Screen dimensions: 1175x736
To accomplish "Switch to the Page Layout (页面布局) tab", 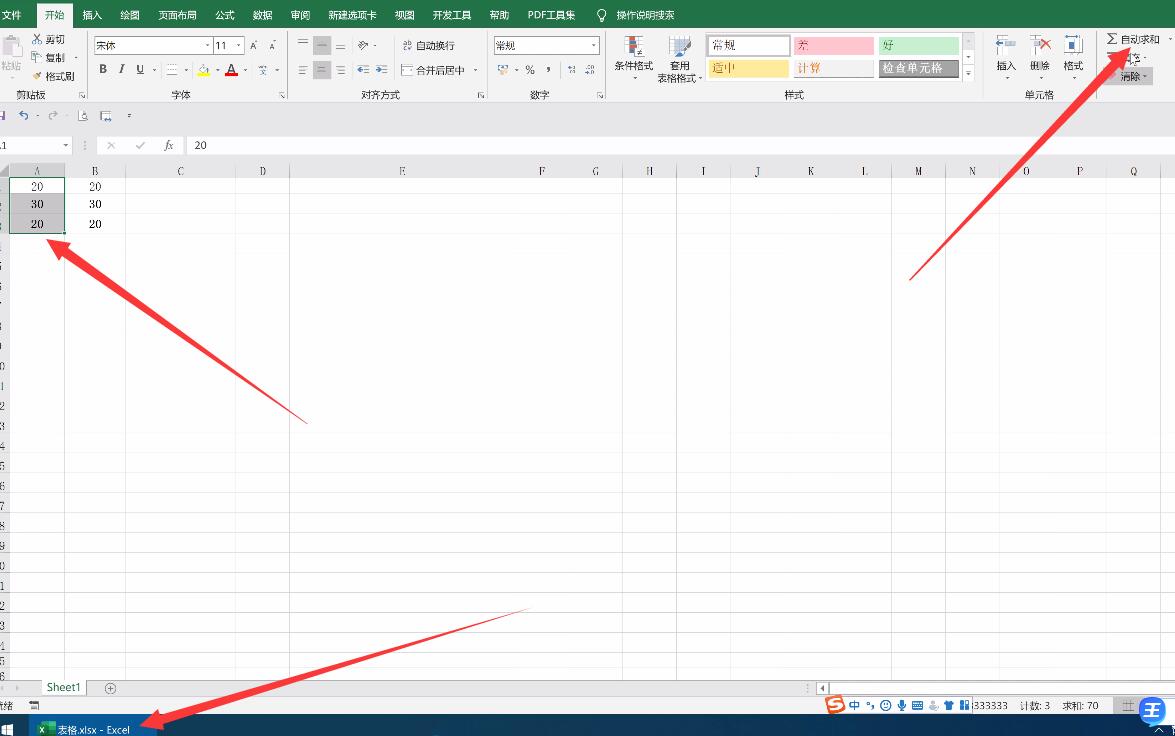I will [x=178, y=15].
